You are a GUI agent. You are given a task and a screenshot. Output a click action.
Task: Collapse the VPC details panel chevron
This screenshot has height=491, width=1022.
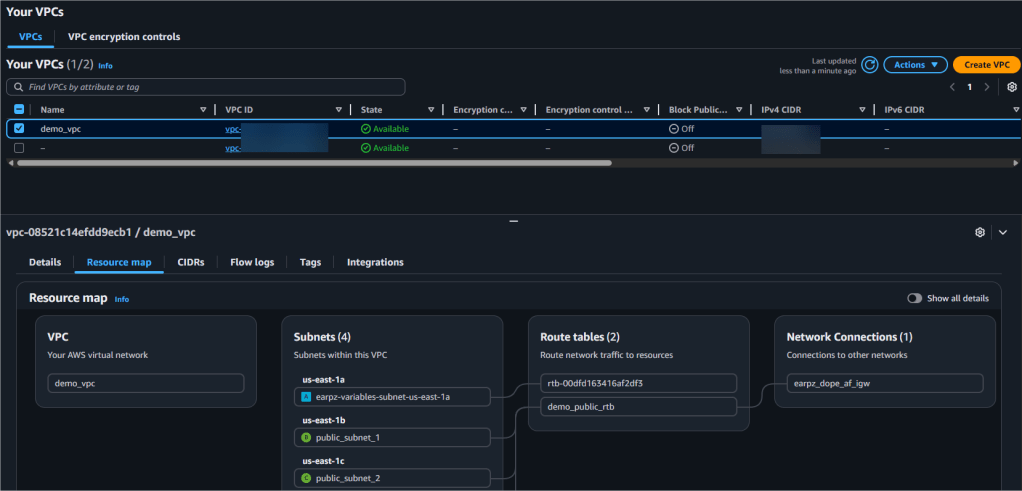(x=1003, y=232)
